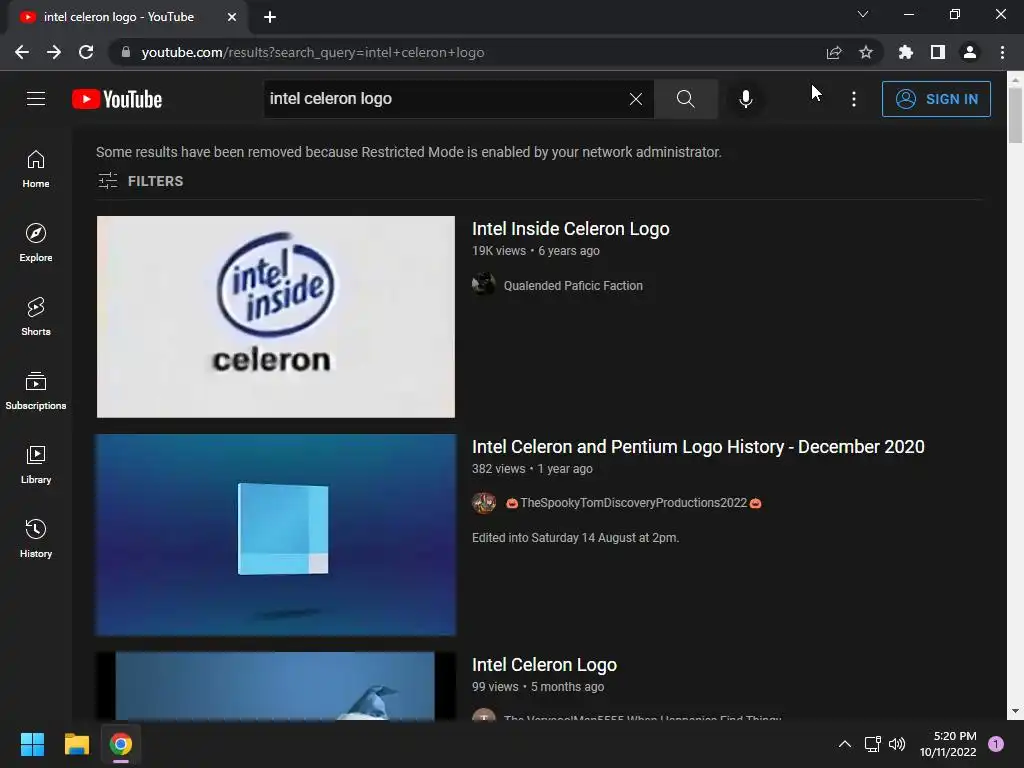Open Qualended Paficic Faction channel name
Image resolution: width=1024 pixels, height=768 pixels.
[x=573, y=285]
